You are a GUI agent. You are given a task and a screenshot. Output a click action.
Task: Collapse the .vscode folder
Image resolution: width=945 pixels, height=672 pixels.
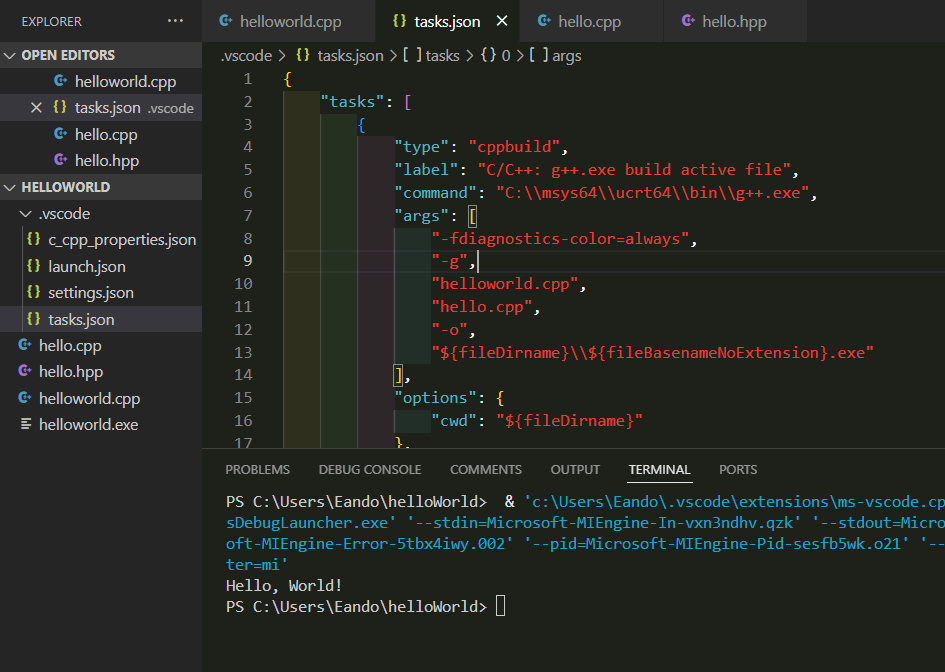(x=25, y=214)
